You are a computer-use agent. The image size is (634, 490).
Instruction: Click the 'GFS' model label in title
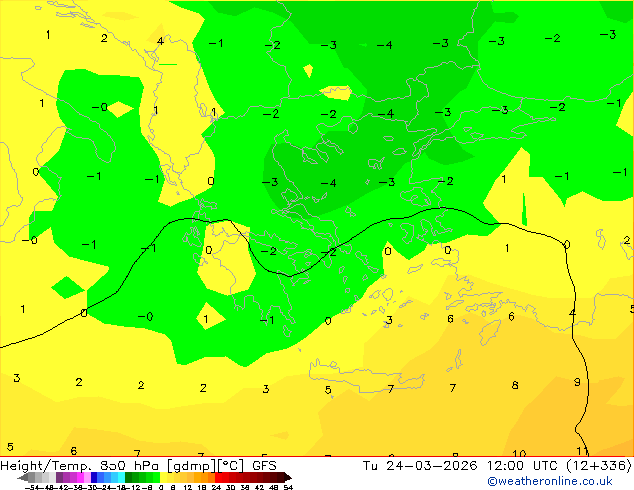[x=264, y=466]
